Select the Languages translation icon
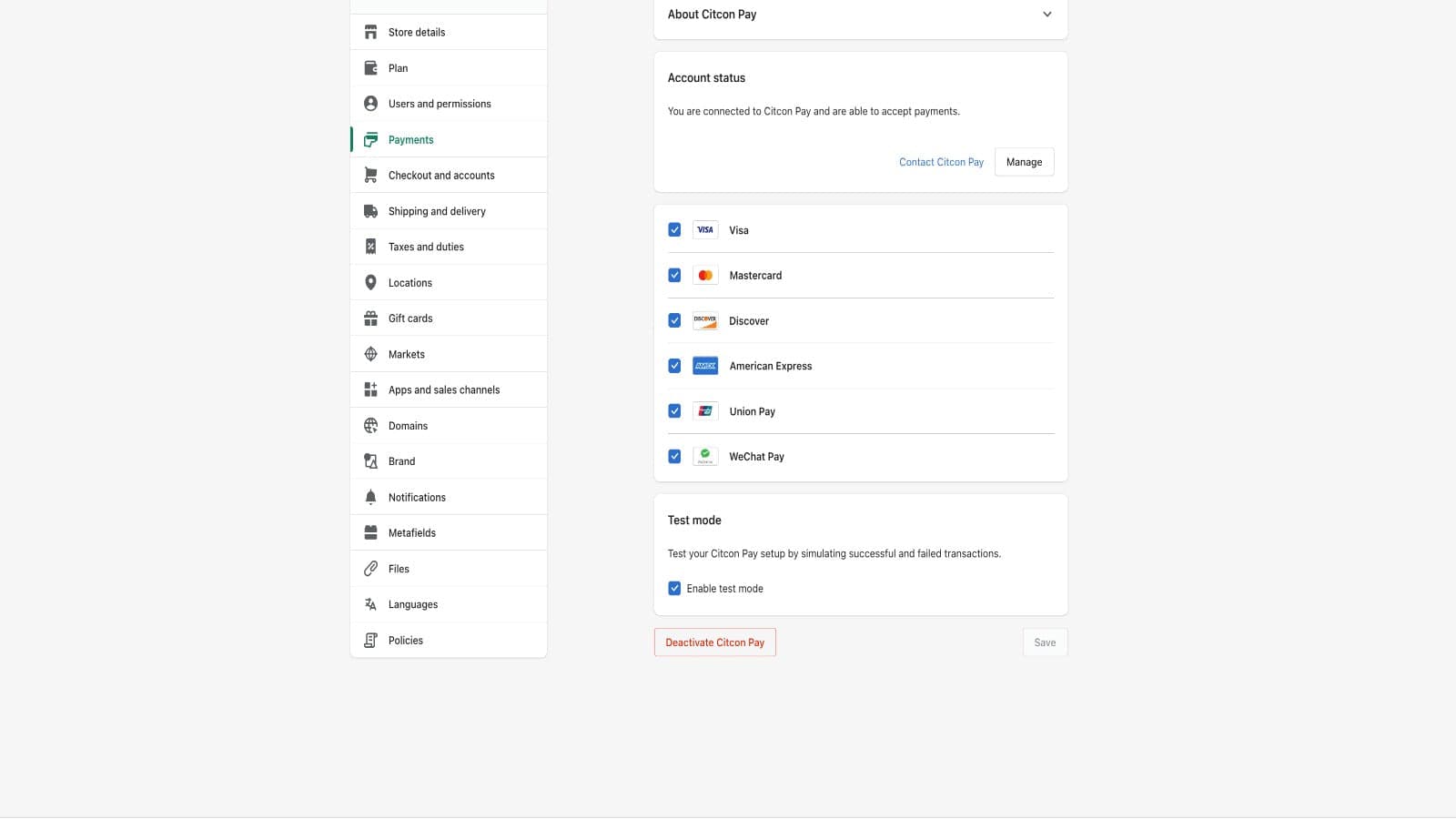Screen dimensions: 1456x819 click(370, 603)
